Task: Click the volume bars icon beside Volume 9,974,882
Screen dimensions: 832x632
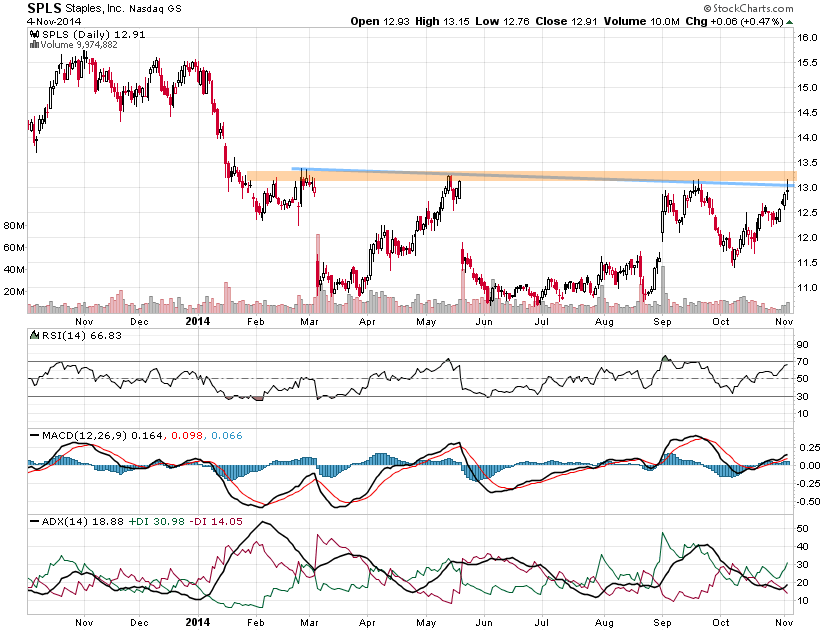Action: tap(34, 45)
